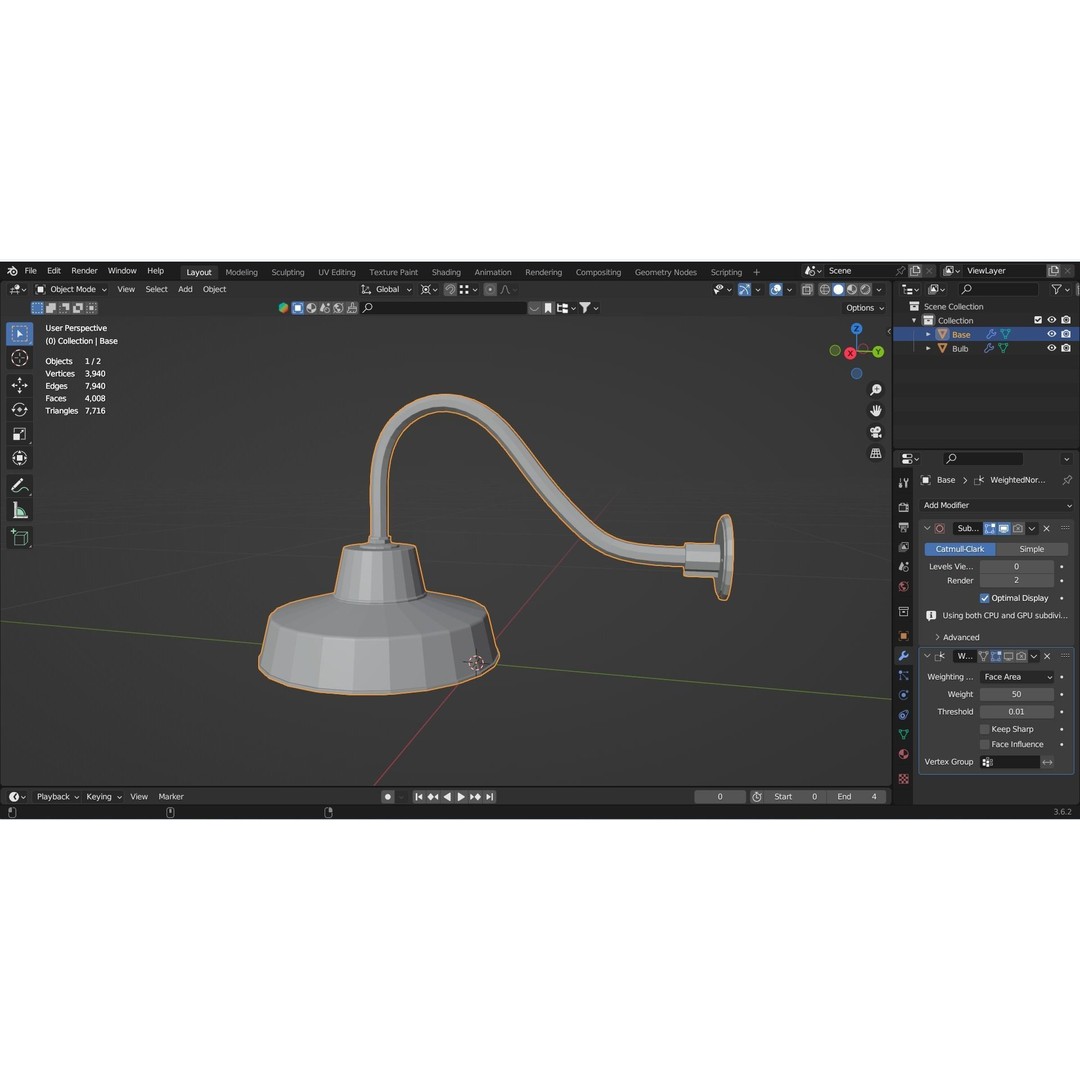Toggle camera view icon
The width and height of the screenshot is (1080, 1080).
pyautogui.click(x=875, y=432)
